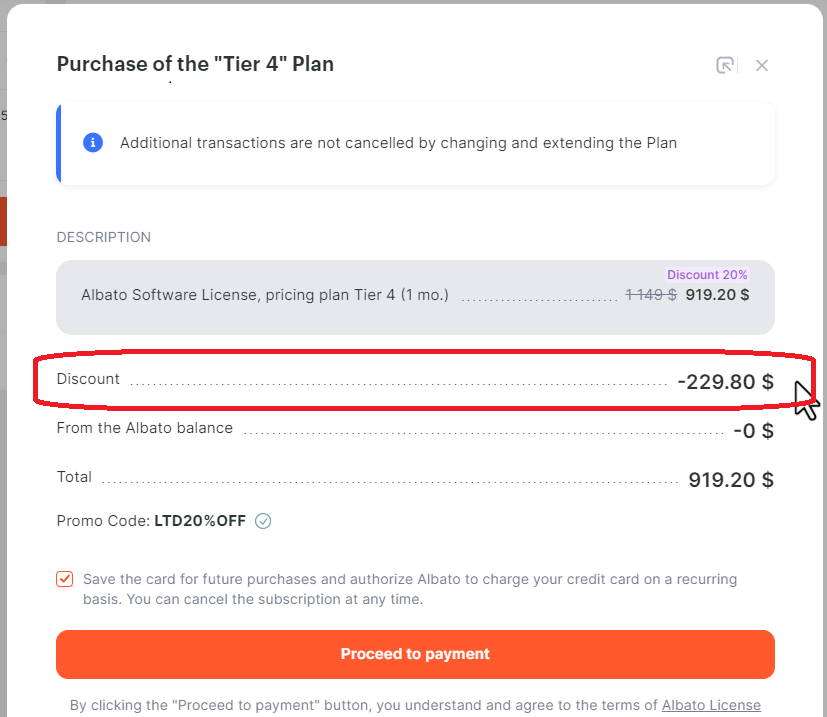Click the Additional transactions notice text
The image size is (827, 717).
coord(398,143)
